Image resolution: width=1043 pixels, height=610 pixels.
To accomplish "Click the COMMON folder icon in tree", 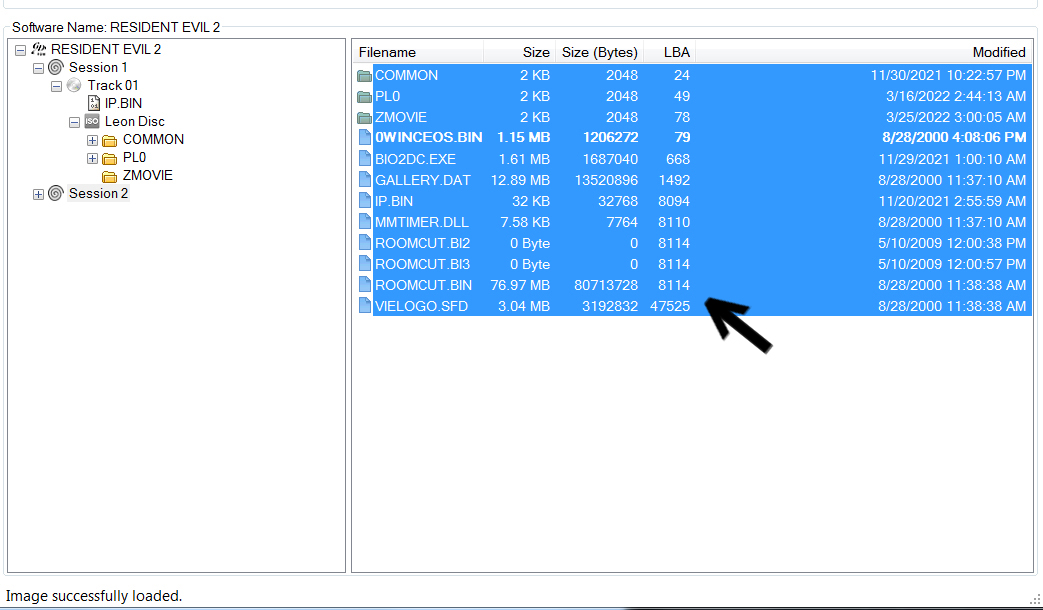I will 110,140.
